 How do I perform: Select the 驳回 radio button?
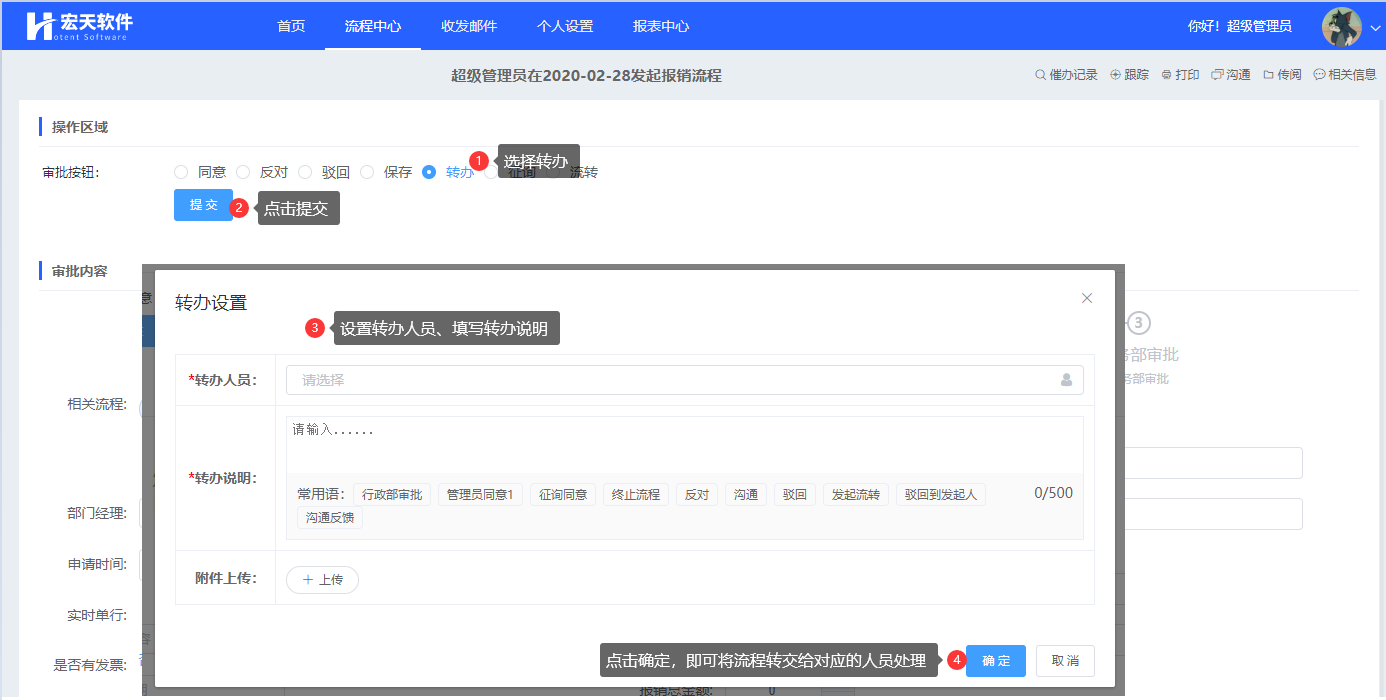[305, 172]
